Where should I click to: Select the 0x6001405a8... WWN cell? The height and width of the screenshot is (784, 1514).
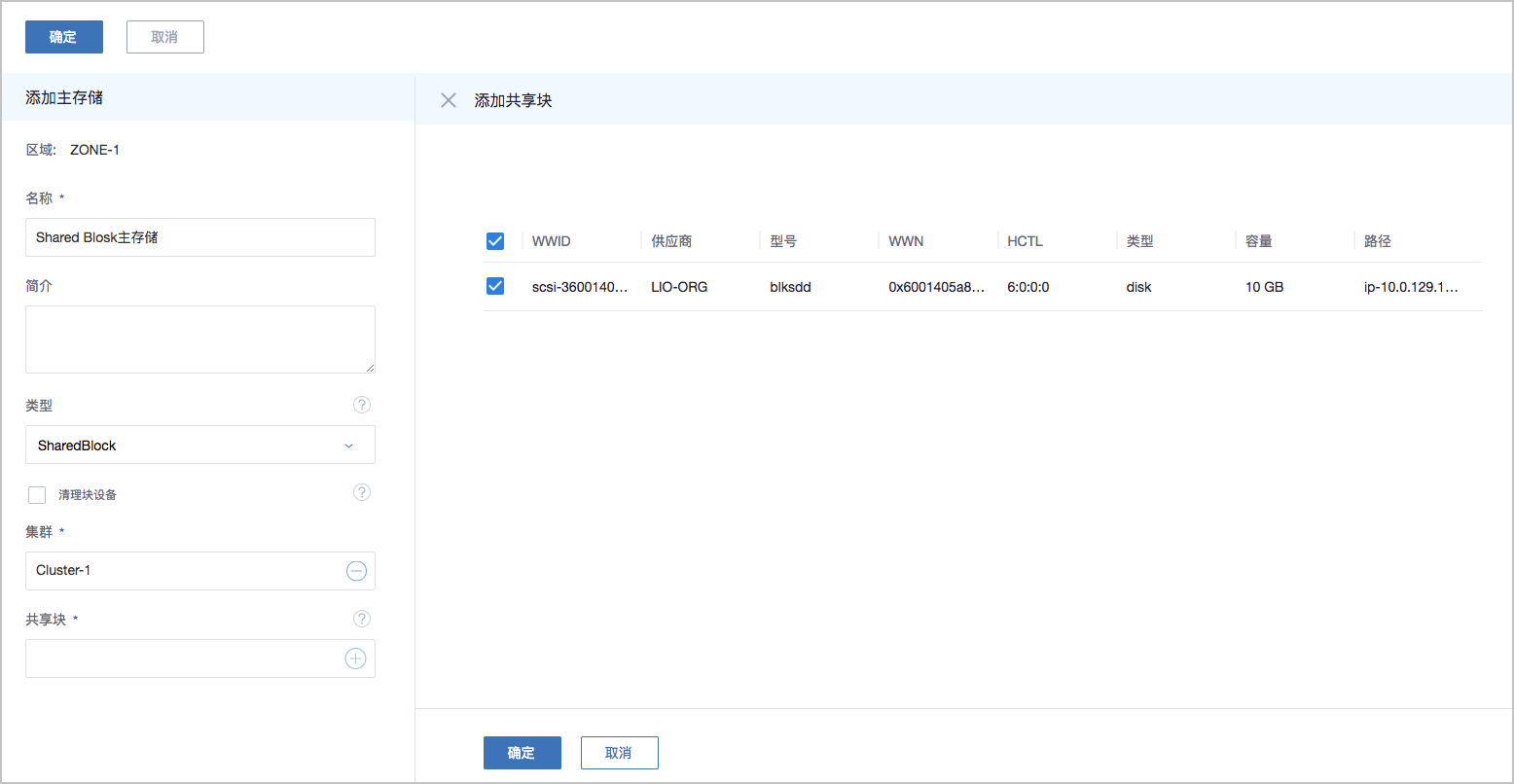[937, 287]
